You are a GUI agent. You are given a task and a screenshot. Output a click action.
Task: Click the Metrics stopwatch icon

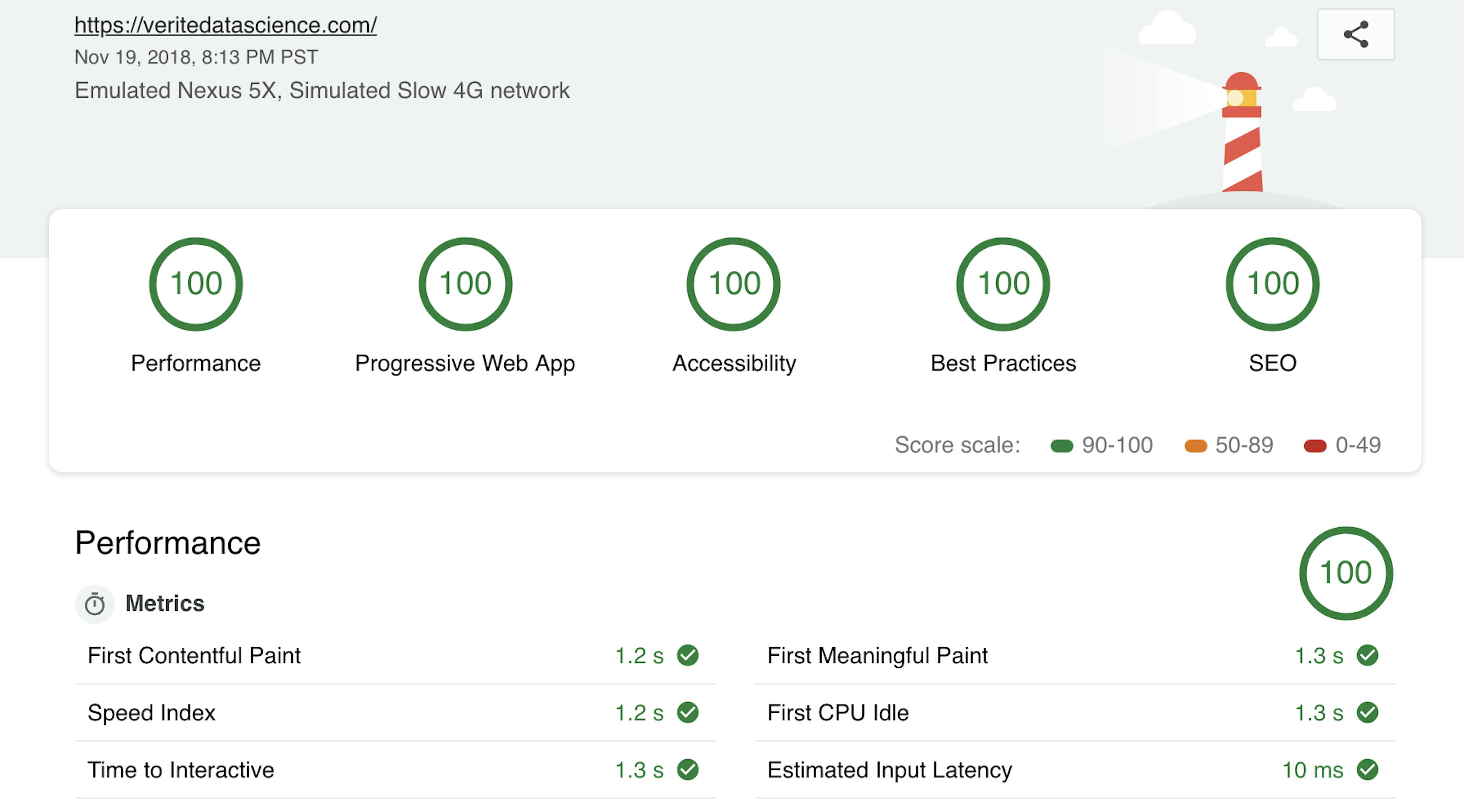tap(94, 603)
